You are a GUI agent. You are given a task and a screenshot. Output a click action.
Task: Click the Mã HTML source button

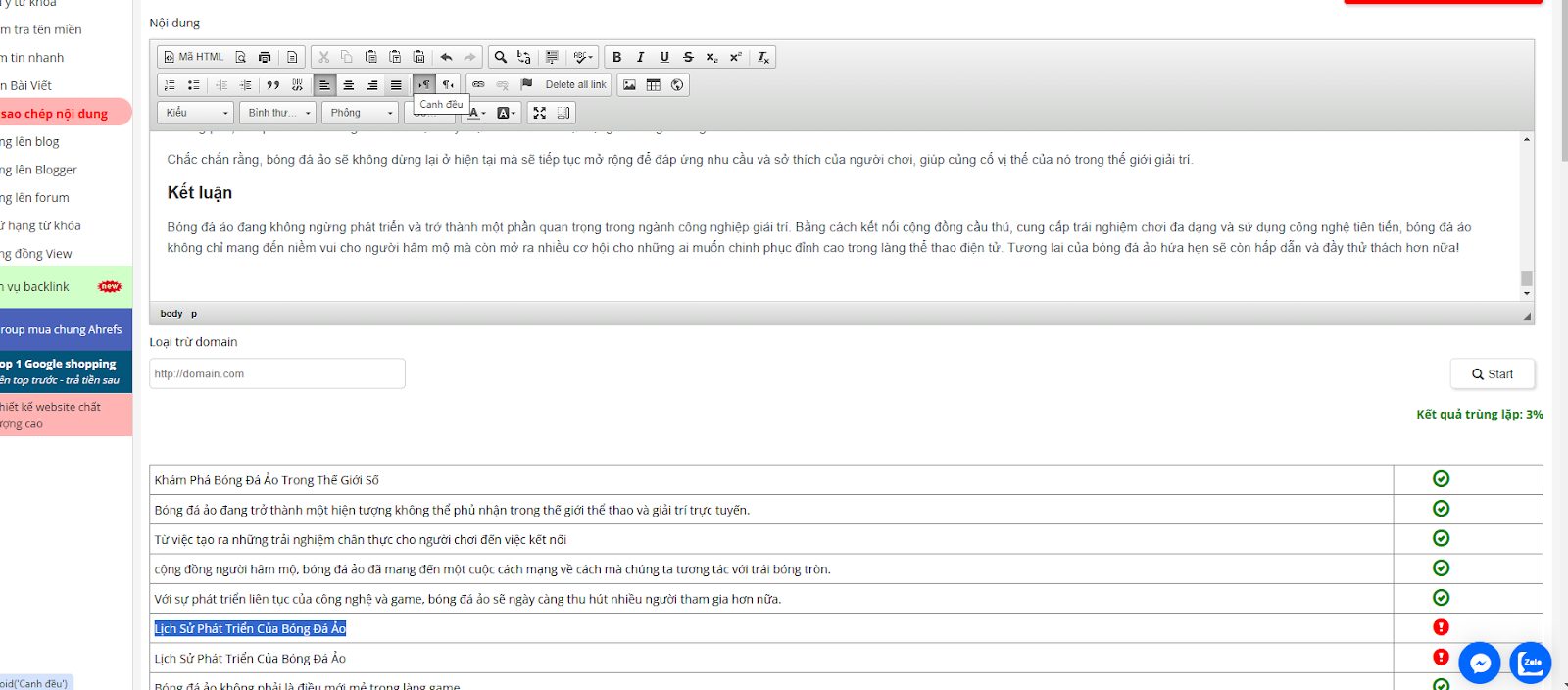(x=194, y=57)
